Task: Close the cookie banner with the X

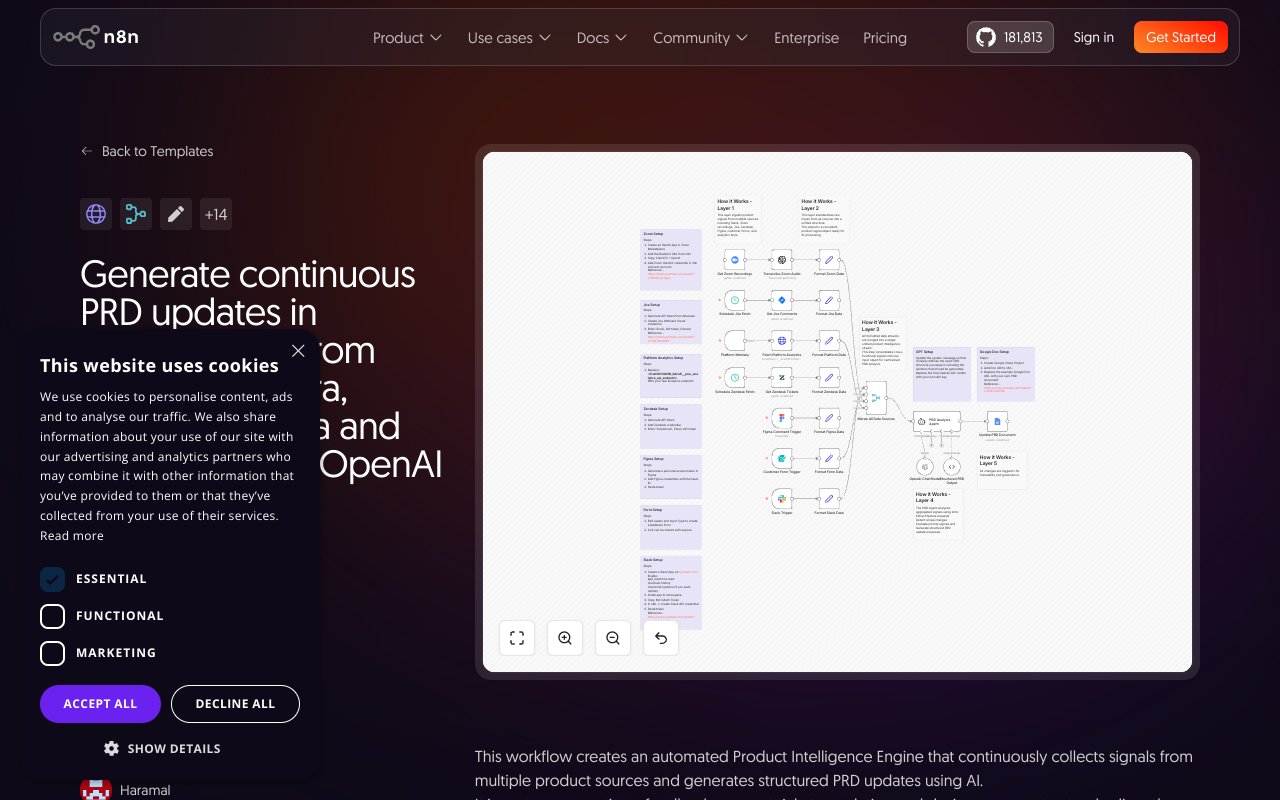Action: [298, 351]
